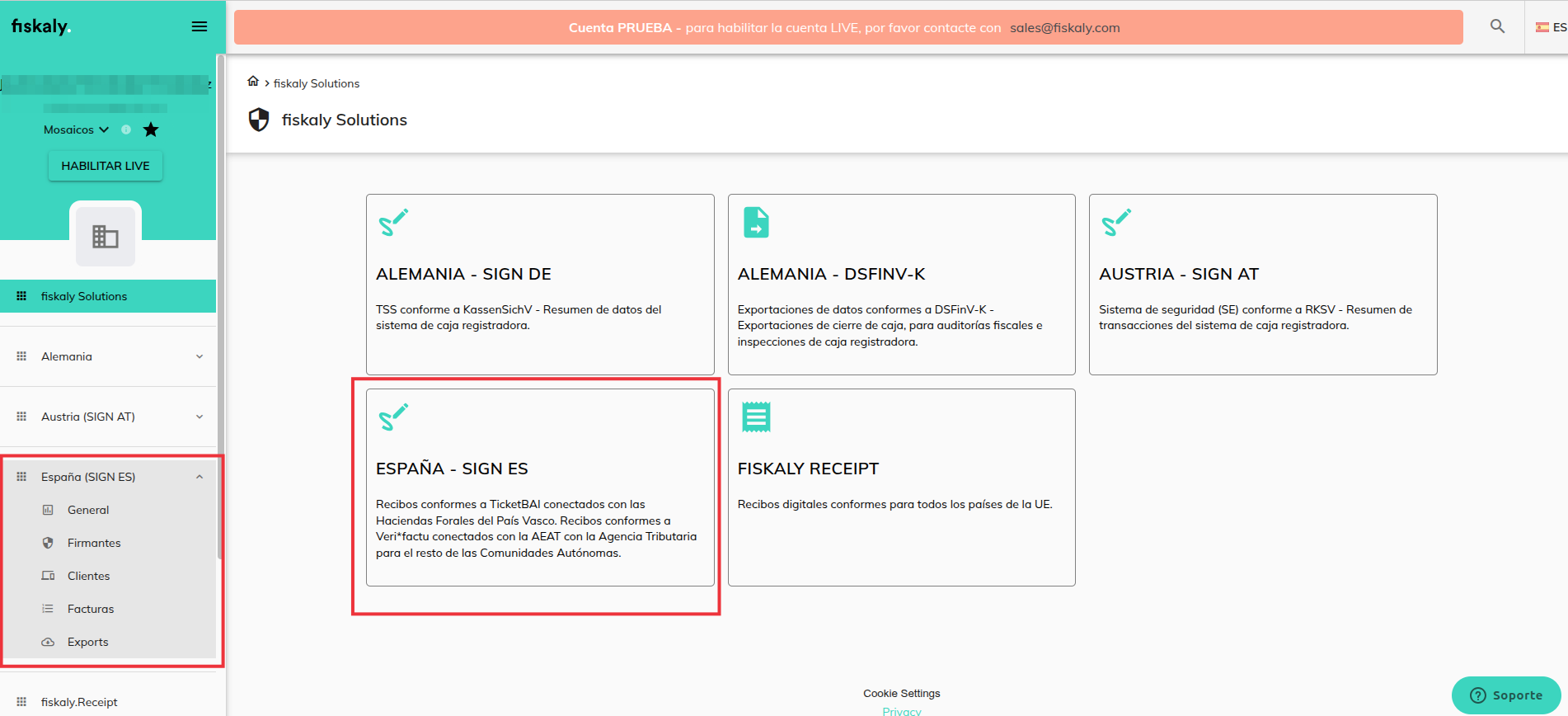Open the Soporte help button
The image size is (1568, 716).
[x=1506, y=695]
